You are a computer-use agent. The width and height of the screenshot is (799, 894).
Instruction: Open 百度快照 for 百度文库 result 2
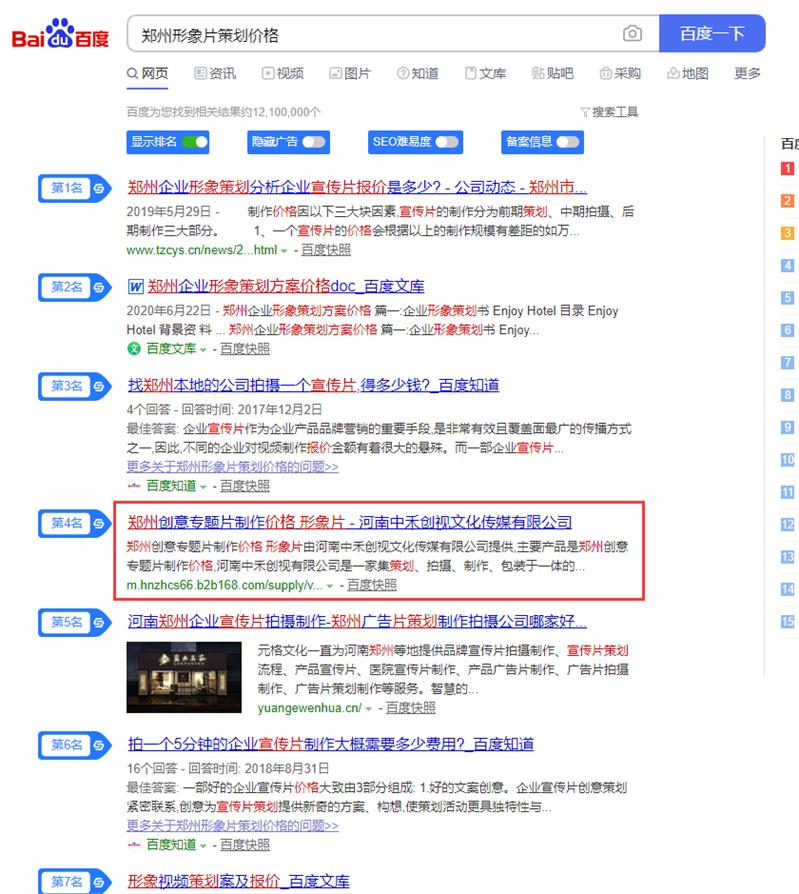tap(245, 349)
